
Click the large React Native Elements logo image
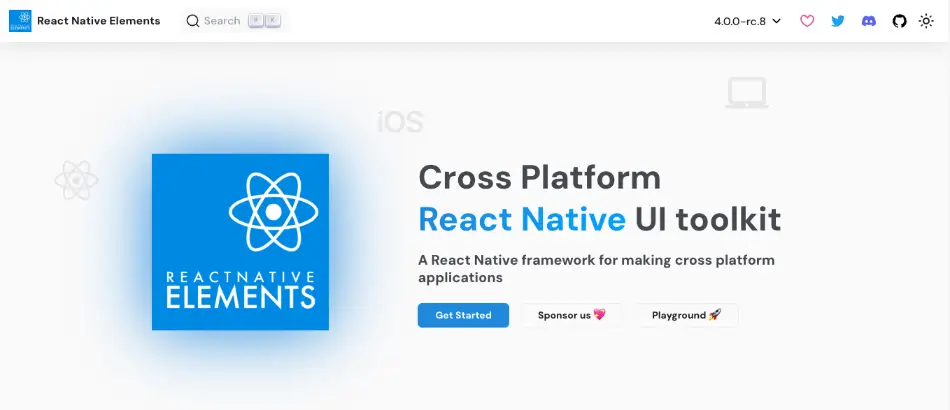(x=240, y=242)
